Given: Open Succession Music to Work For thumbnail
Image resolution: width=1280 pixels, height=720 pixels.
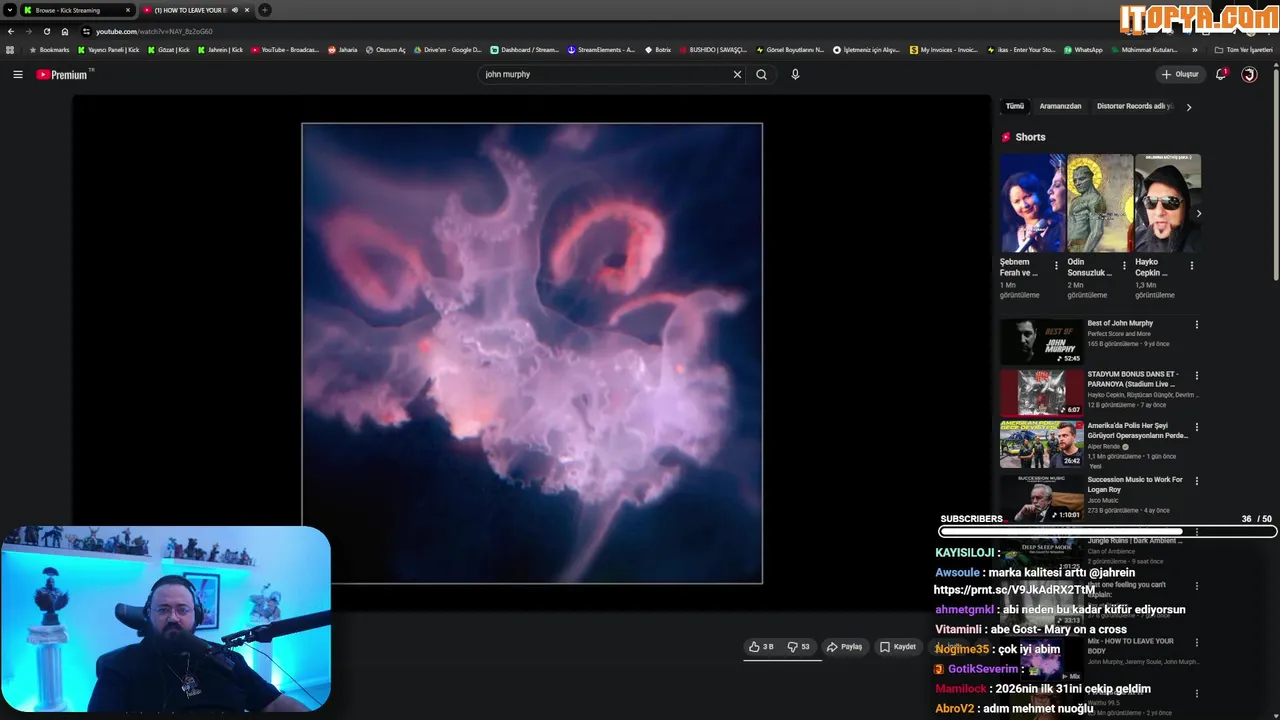Looking at the screenshot, I should click(1041, 497).
